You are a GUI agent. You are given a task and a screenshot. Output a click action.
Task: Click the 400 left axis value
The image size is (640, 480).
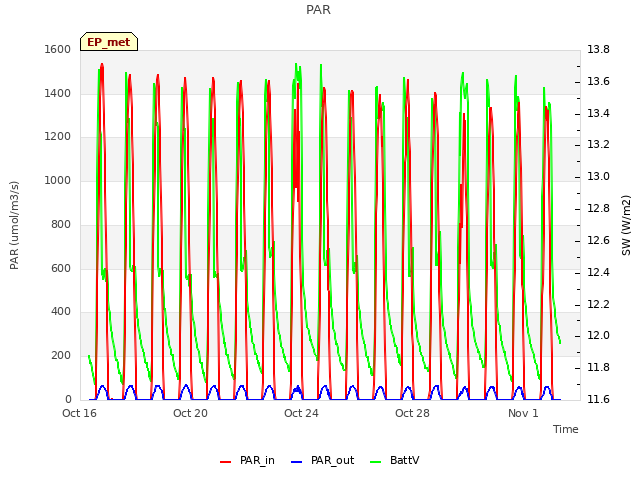(x=61, y=312)
